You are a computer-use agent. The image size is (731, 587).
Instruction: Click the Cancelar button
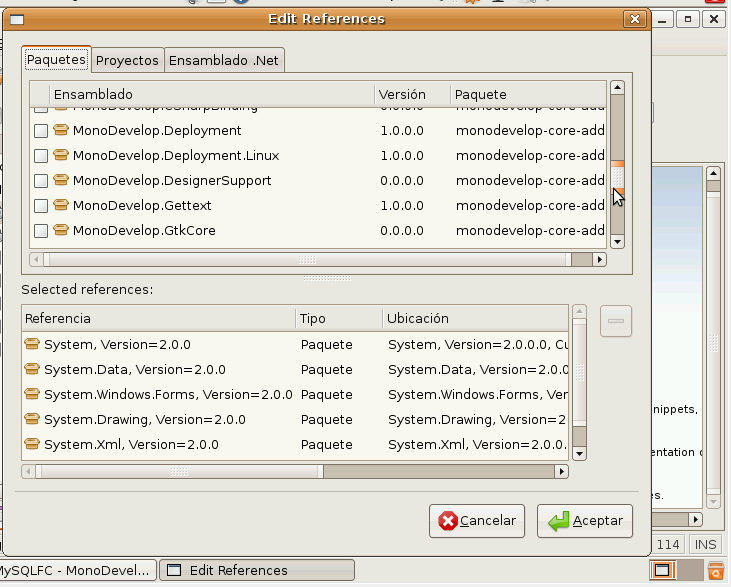point(477,521)
